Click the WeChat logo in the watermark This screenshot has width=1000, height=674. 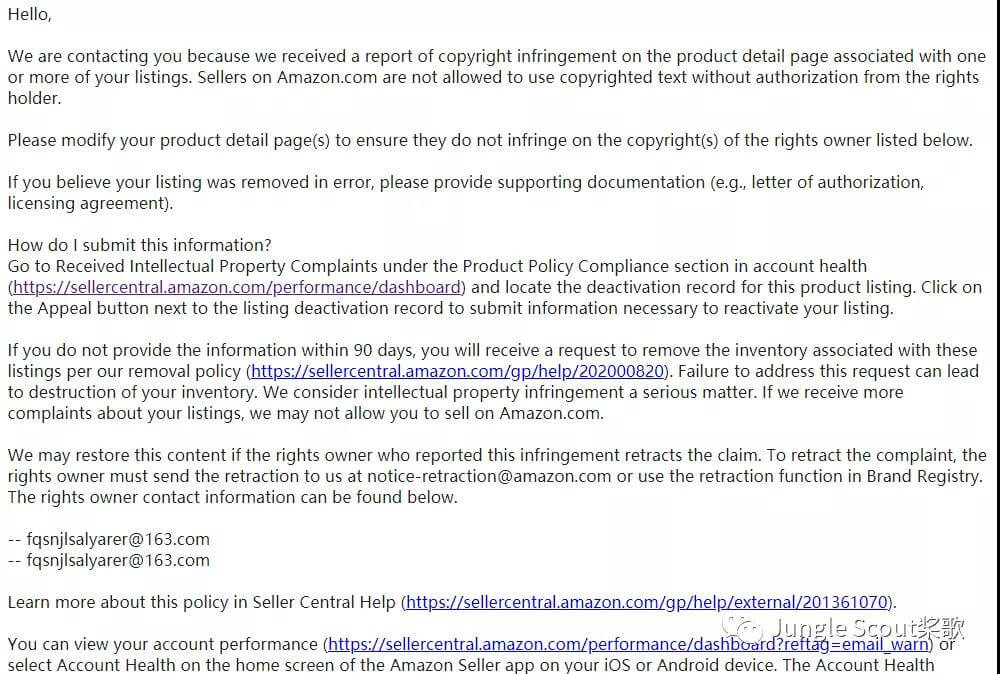tap(742, 629)
